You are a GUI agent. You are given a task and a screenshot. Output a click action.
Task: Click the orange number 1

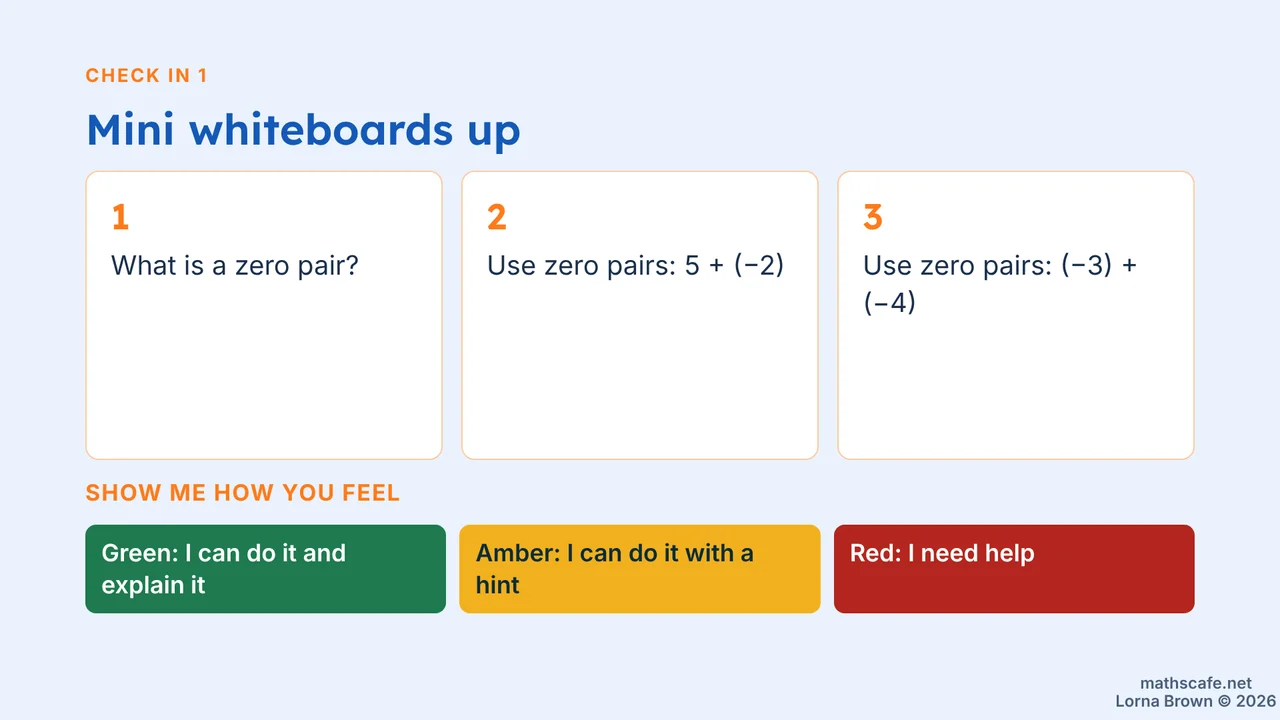click(x=120, y=217)
